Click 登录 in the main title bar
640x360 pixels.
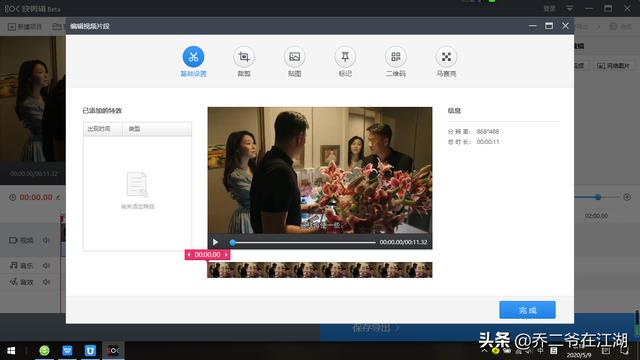coord(549,9)
